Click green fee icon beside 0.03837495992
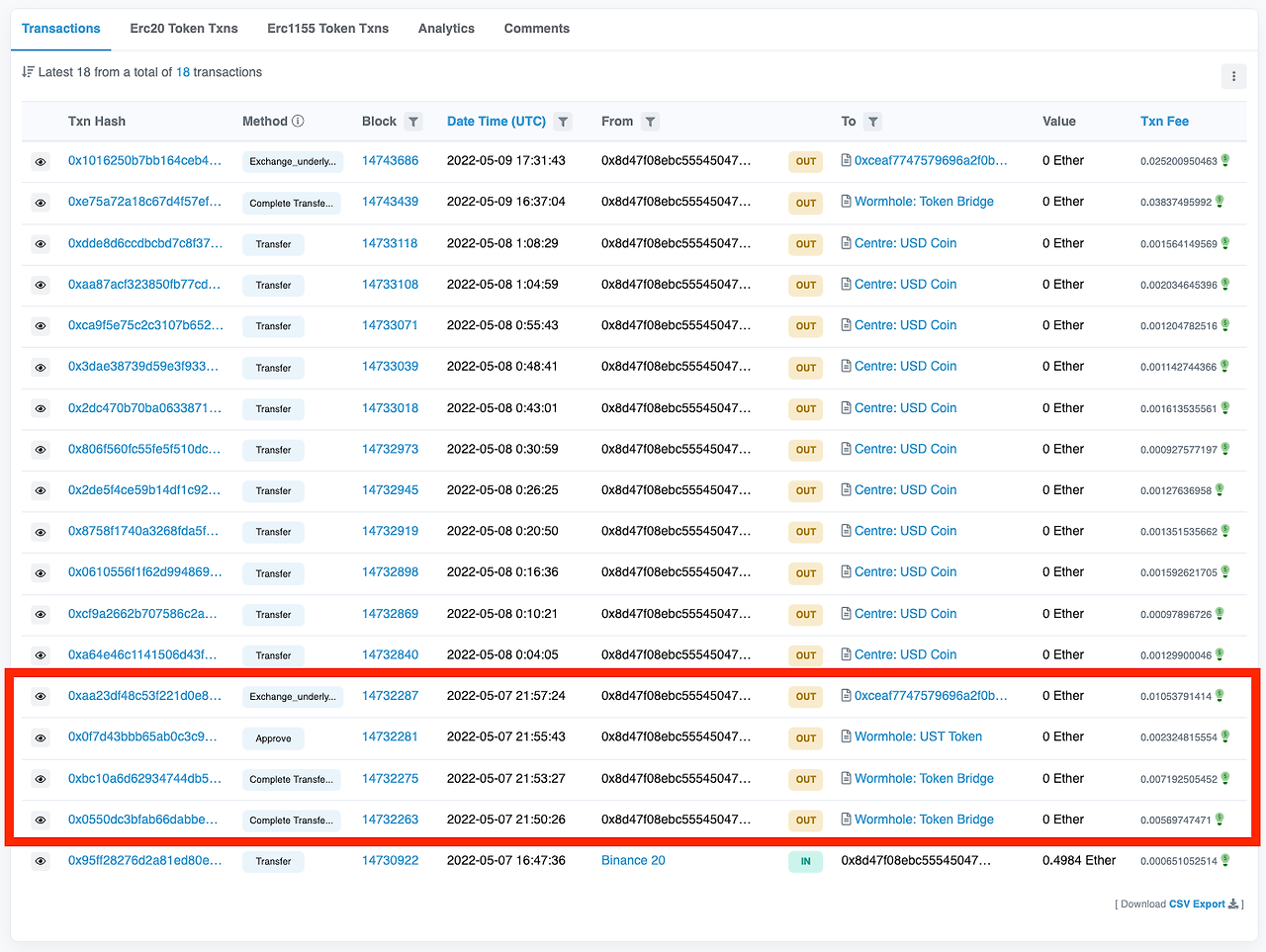1266x952 pixels. [x=1220, y=202]
